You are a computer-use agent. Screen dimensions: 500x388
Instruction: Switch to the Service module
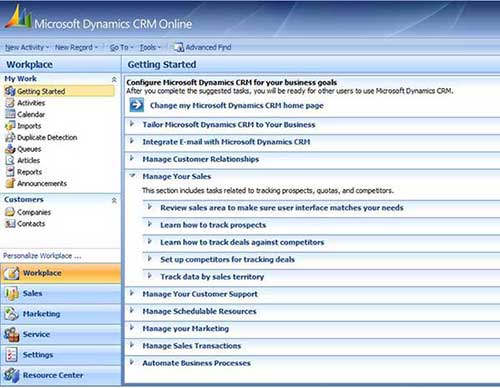61,335
